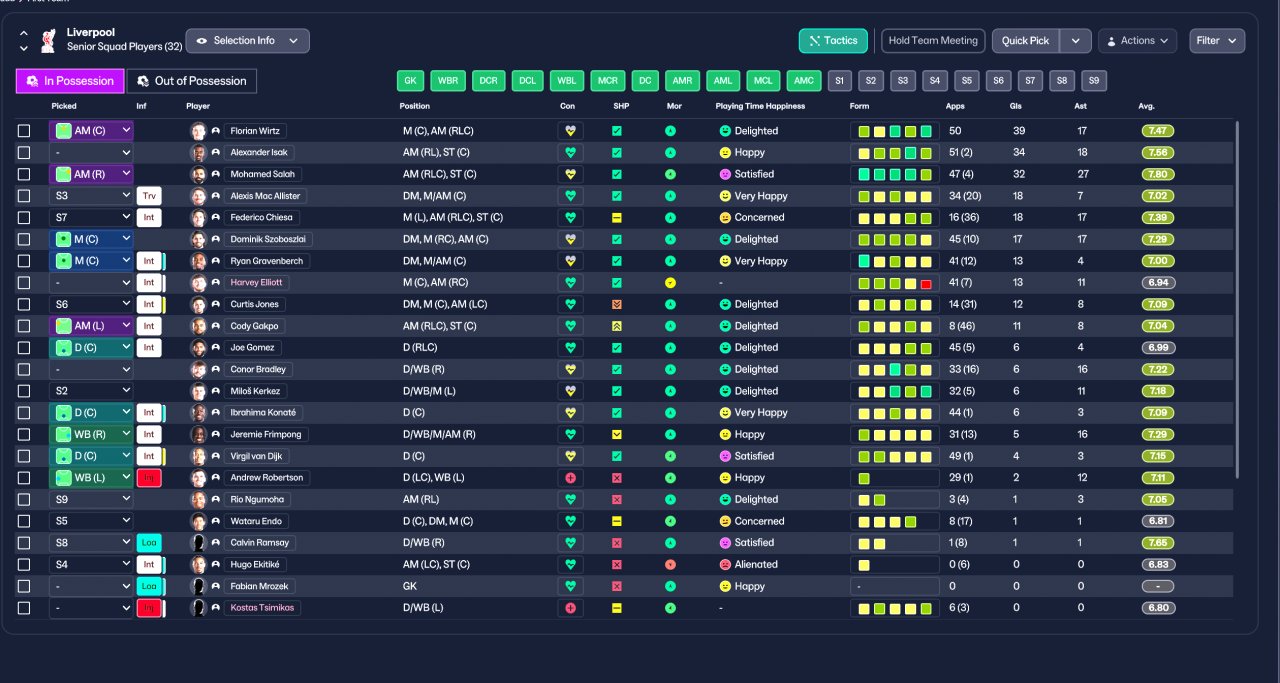Sort by the Playing Time Happiness header

pyautogui.click(x=760, y=106)
